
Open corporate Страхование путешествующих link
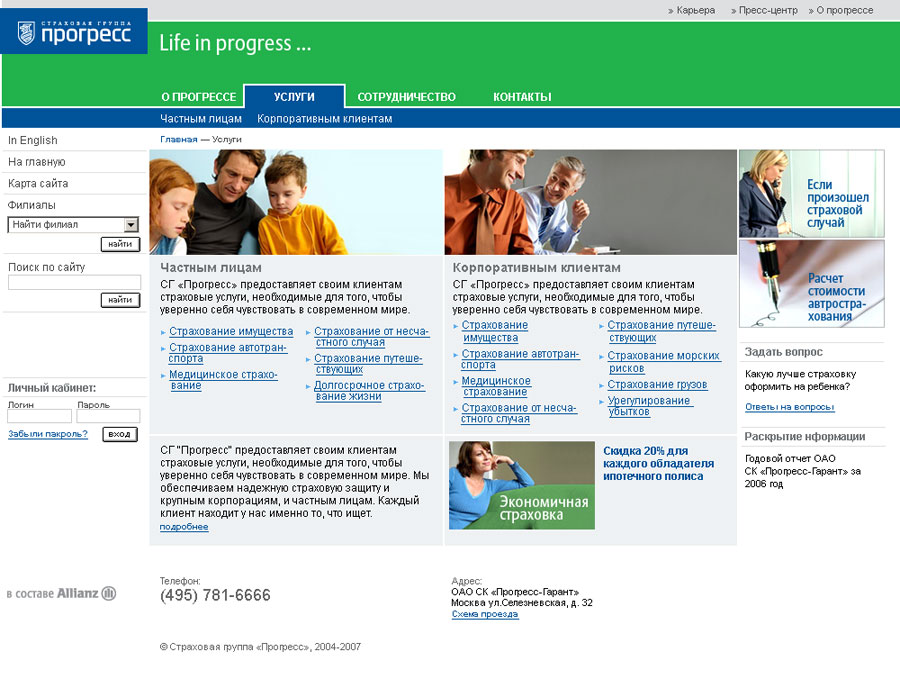tap(662, 331)
